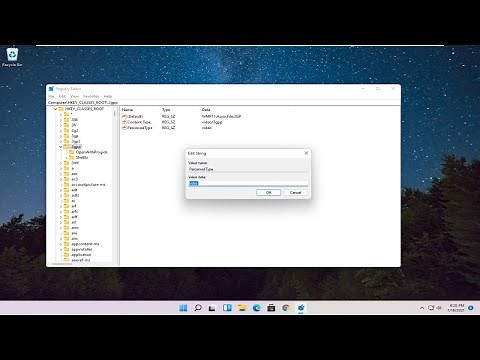
Task: Click the Registry Editor taskbar icon
Action: 301,308
